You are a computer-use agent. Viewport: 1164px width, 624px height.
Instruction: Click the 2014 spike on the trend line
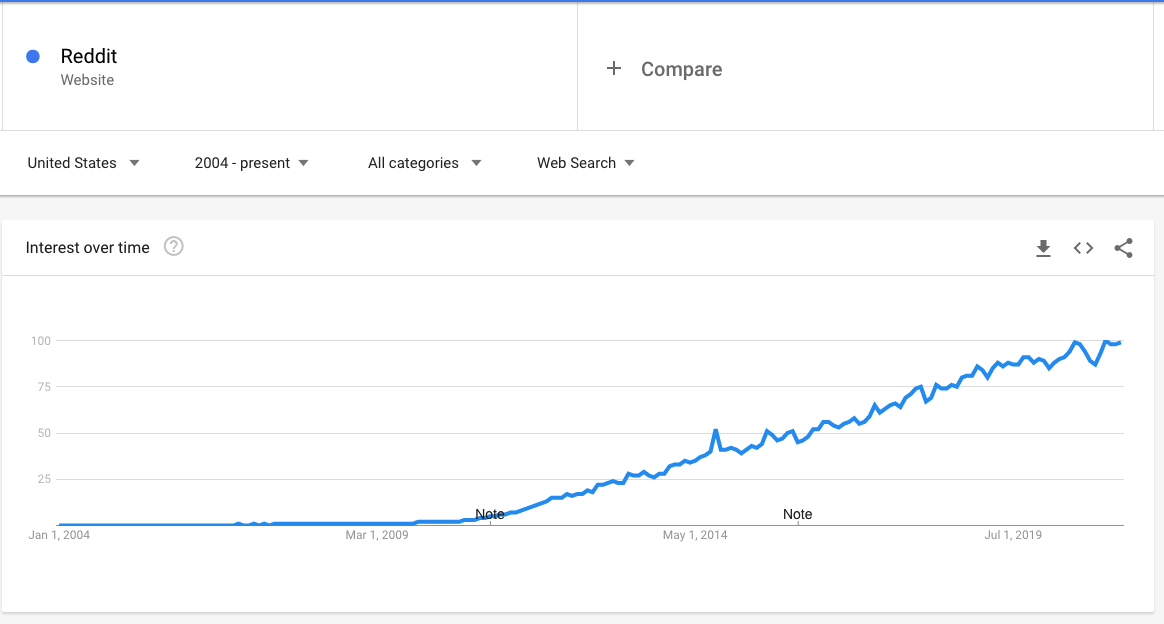click(x=716, y=431)
